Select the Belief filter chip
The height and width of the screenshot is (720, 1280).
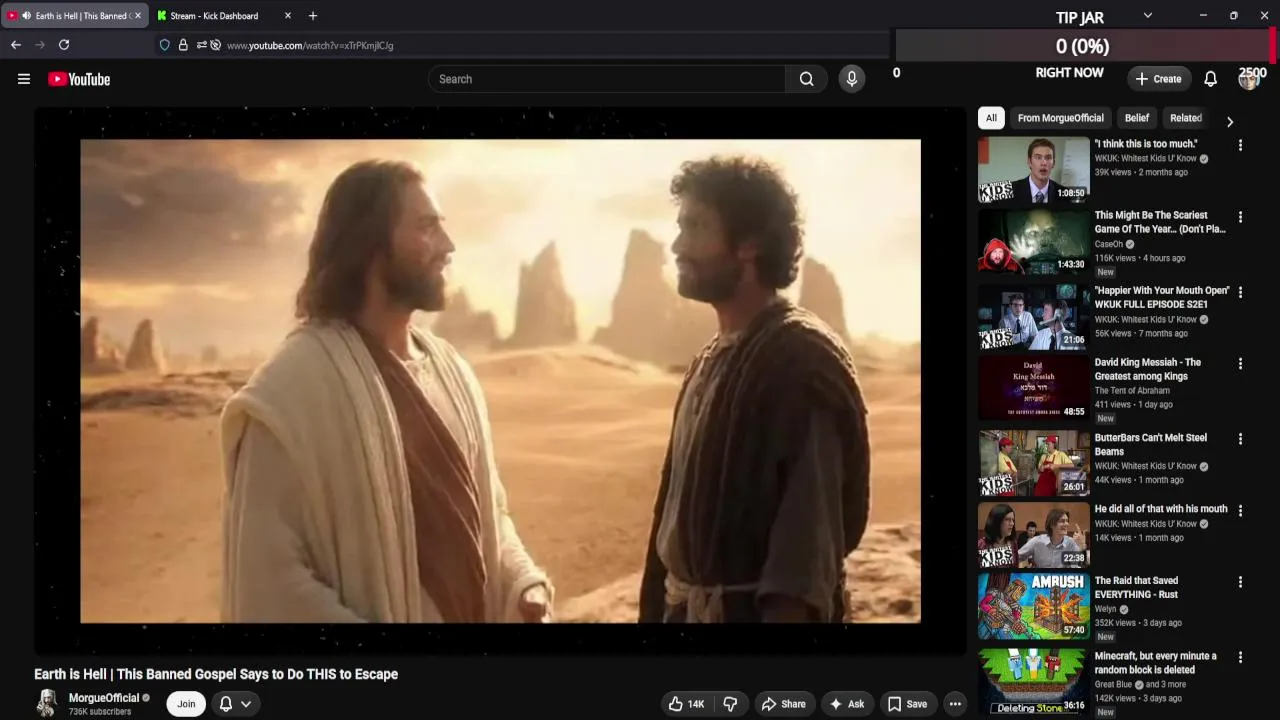pos(1137,118)
